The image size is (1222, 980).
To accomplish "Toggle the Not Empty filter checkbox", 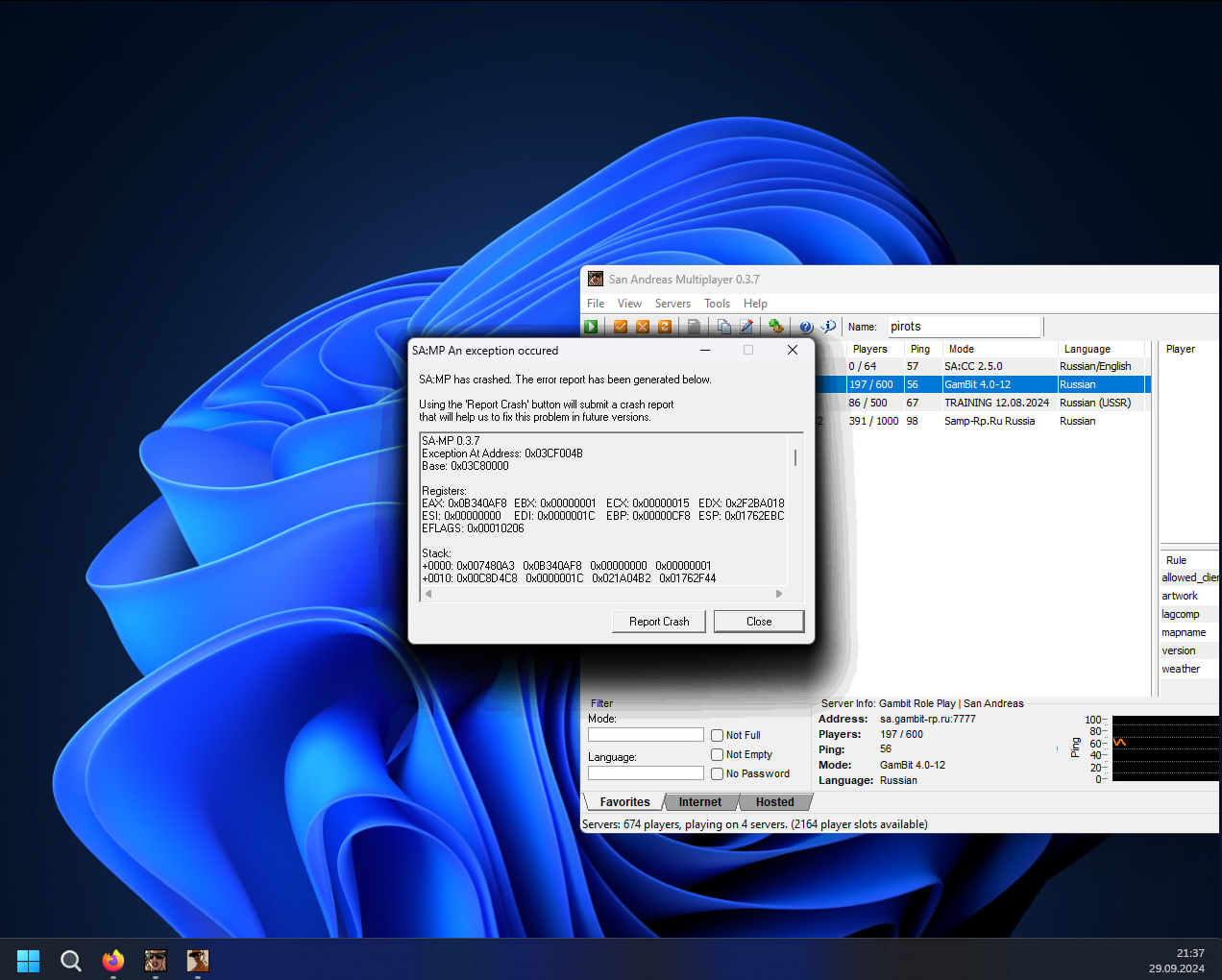I will point(717,754).
